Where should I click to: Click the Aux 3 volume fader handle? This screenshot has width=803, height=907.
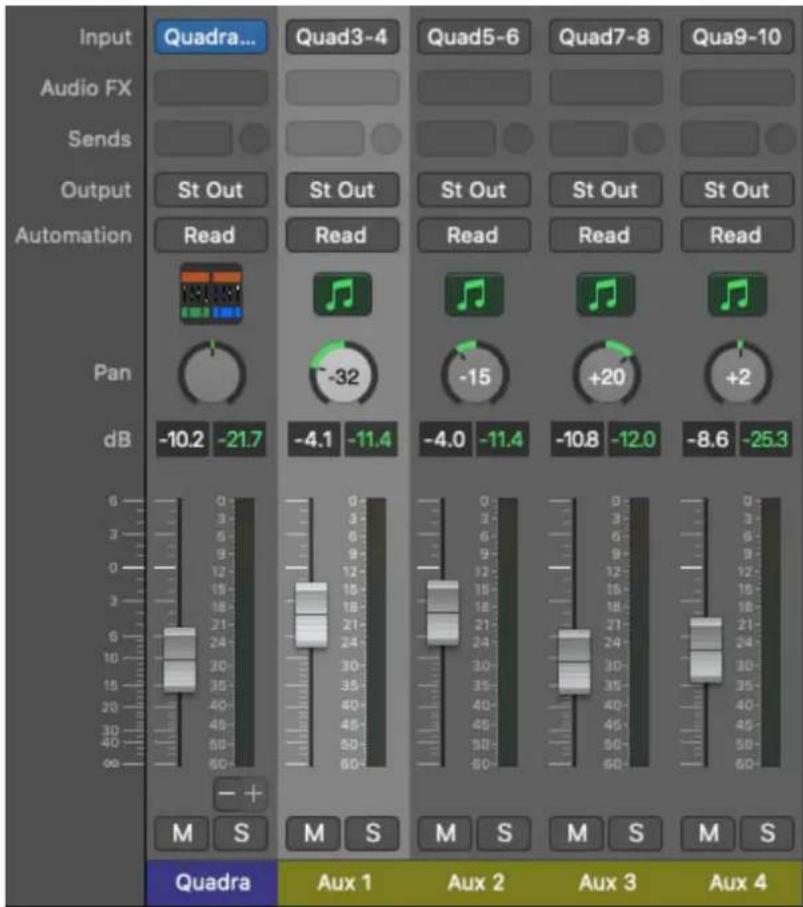pyautogui.click(x=574, y=662)
